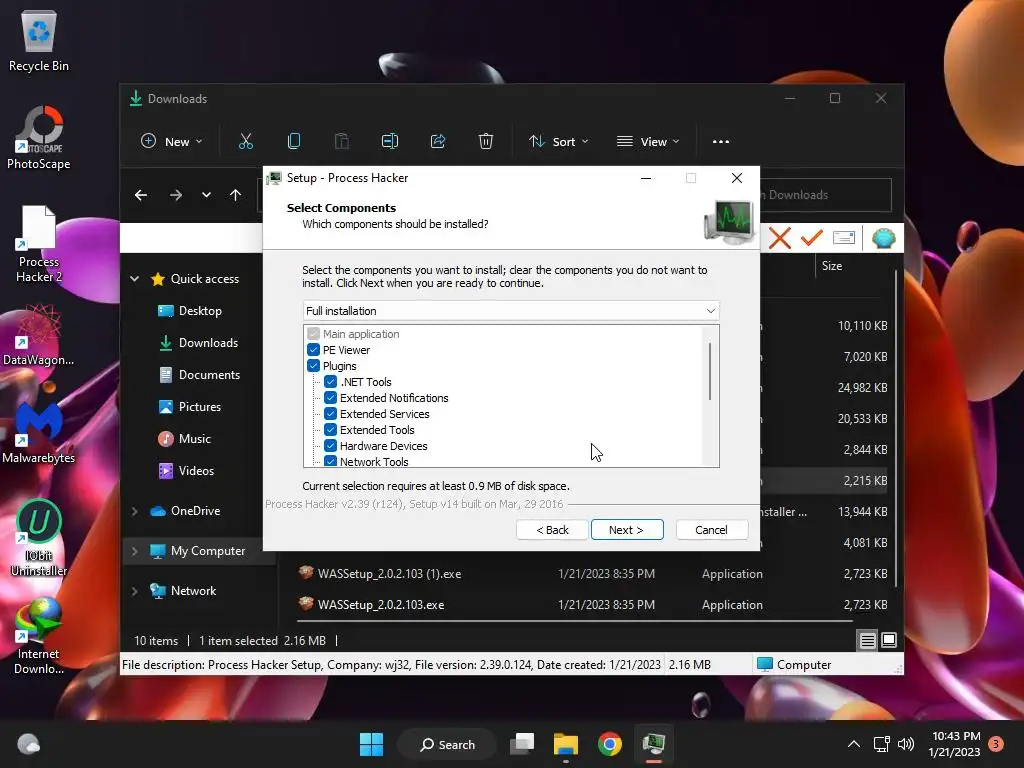1024x768 pixels.
Task: Open Chrome from the taskbar
Action: click(609, 744)
